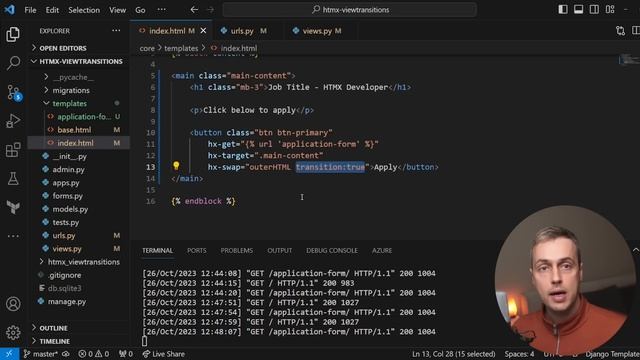Expand the migrations folder
The height and width of the screenshot is (360, 640).
click(78, 90)
